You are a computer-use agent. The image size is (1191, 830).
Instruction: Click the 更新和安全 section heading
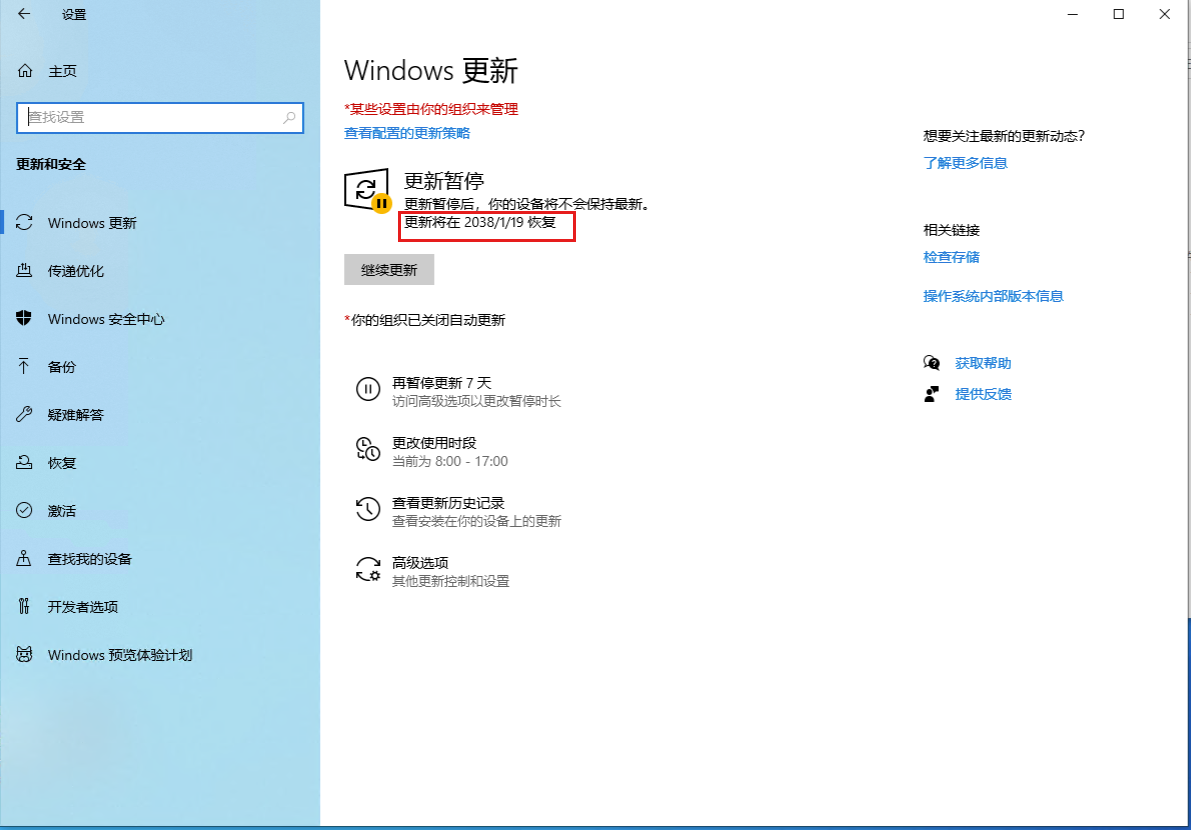pyautogui.click(x=51, y=164)
